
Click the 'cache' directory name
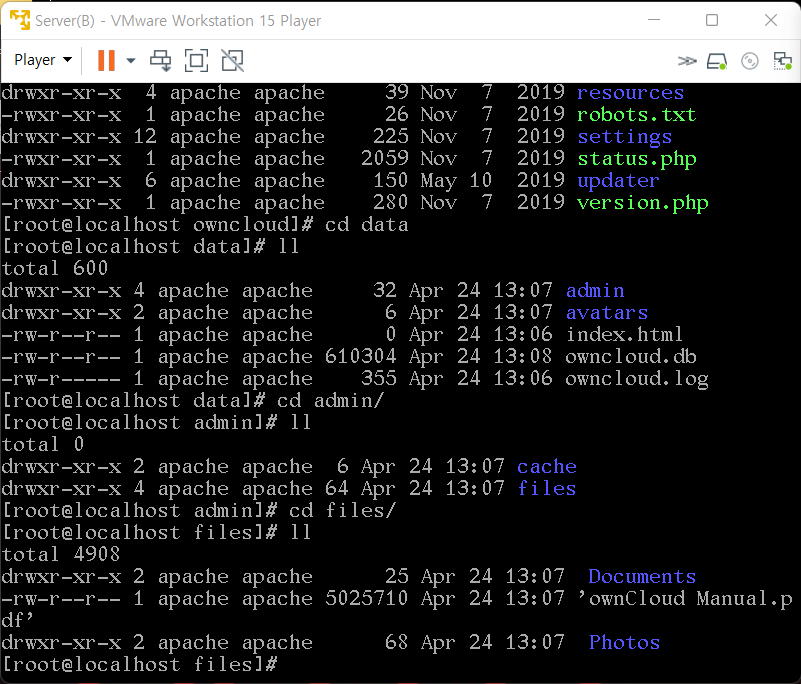(x=547, y=467)
